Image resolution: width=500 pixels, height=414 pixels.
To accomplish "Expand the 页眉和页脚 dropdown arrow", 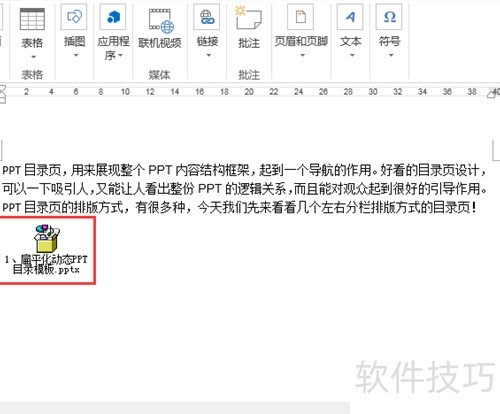I will [x=302, y=55].
